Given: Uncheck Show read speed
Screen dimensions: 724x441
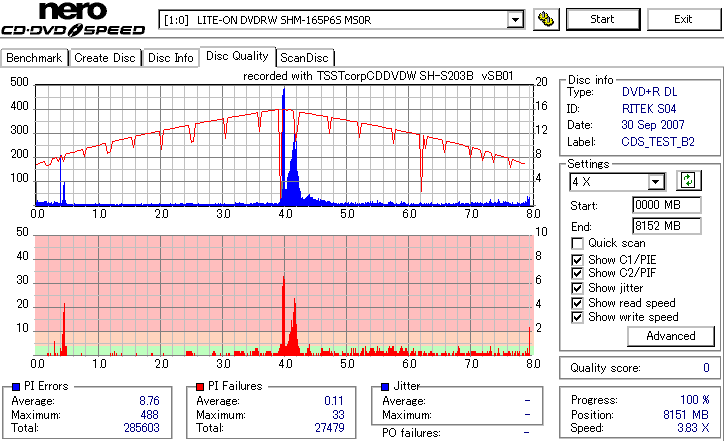Looking at the screenshot, I should coord(577,303).
